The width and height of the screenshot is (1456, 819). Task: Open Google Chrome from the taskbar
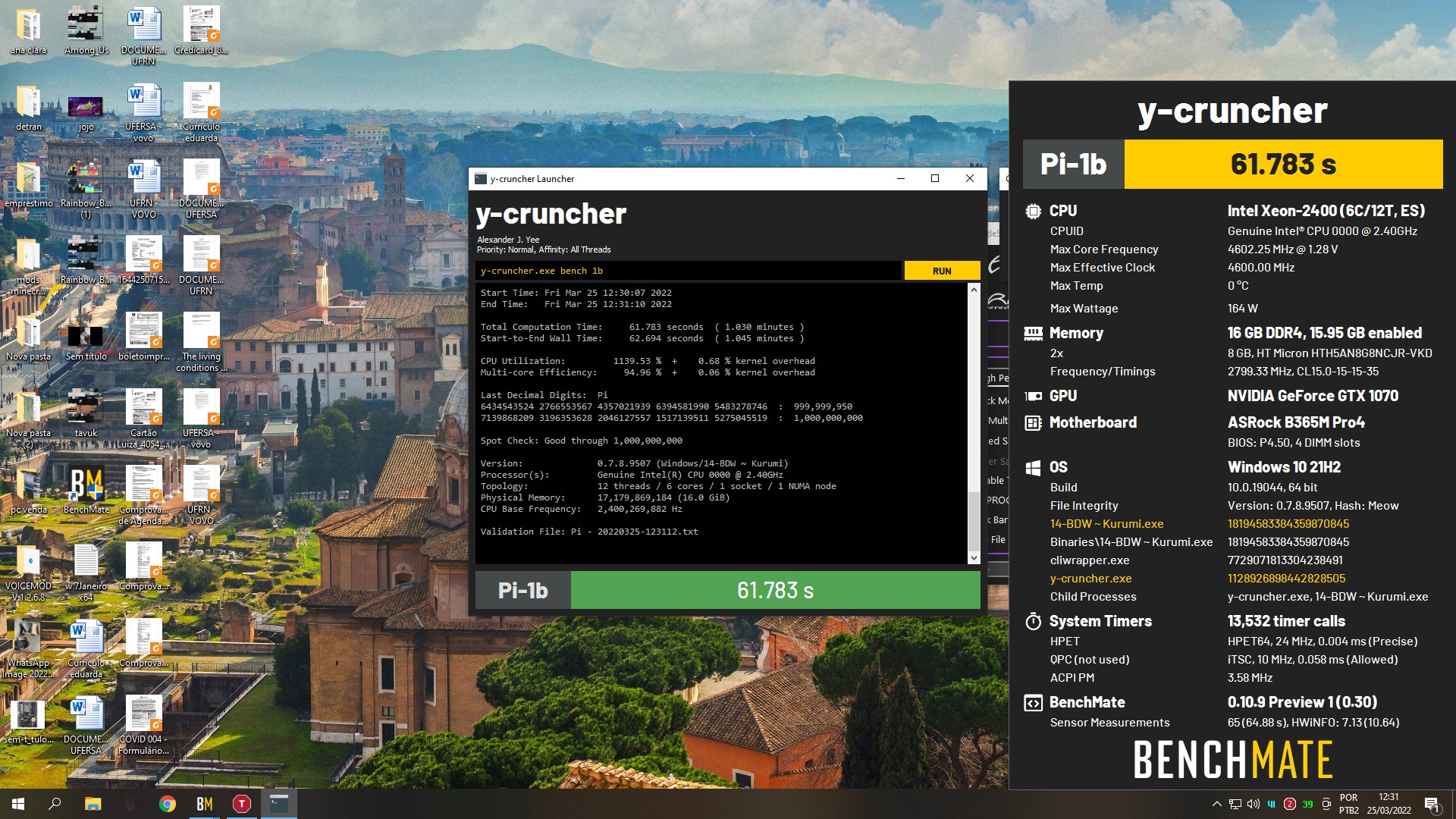(167, 804)
